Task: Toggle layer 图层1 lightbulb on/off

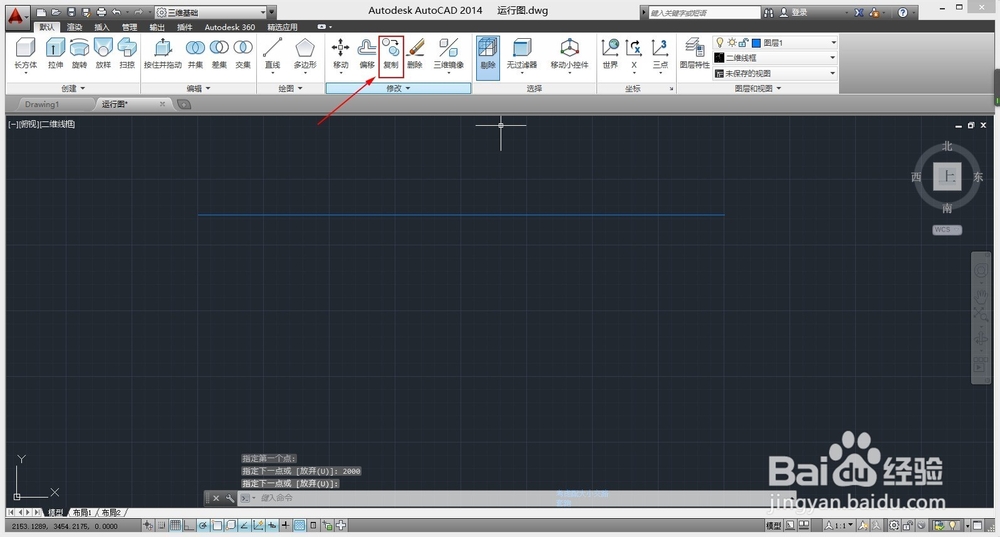Action: 720,42
